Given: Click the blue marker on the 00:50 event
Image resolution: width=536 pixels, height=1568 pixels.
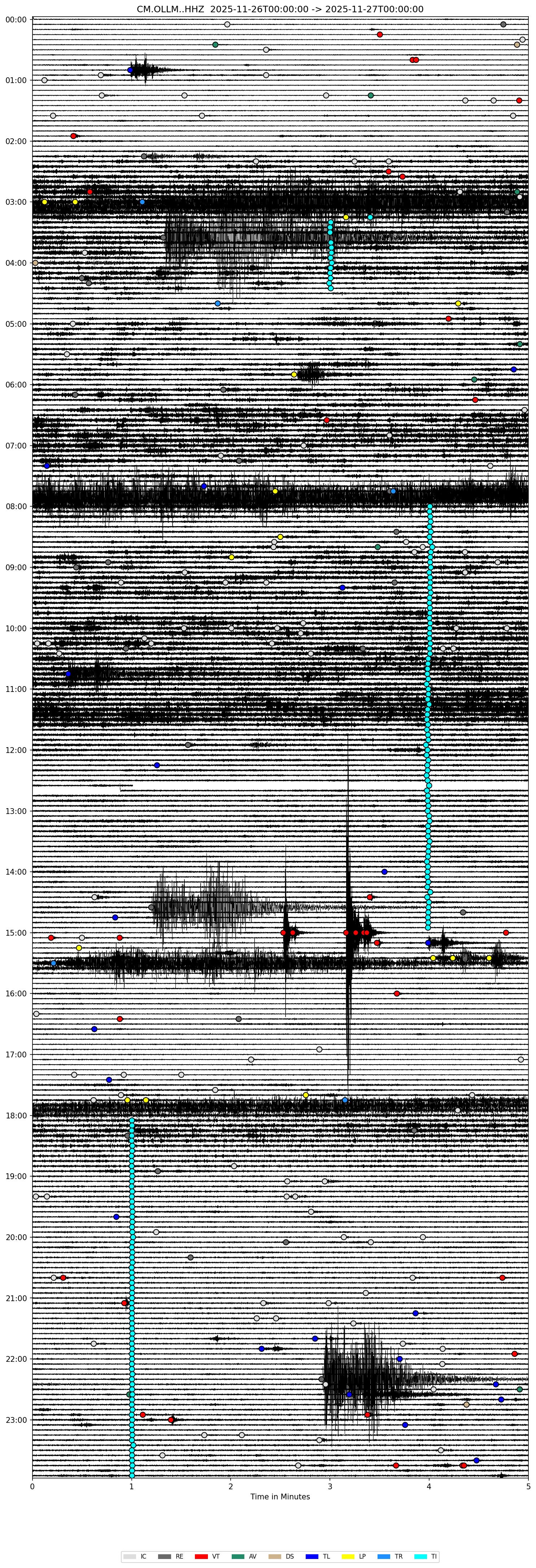Looking at the screenshot, I should pyautogui.click(x=130, y=70).
